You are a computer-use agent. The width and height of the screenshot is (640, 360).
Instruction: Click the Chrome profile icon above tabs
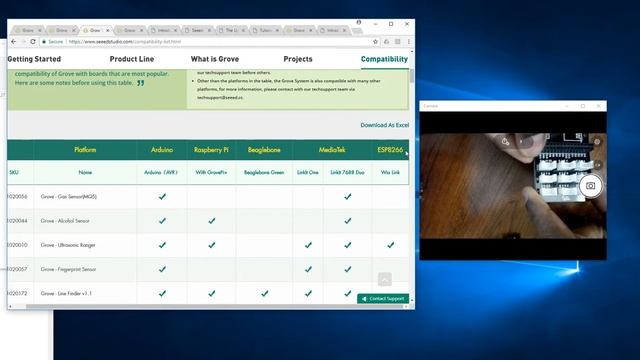coord(359,22)
